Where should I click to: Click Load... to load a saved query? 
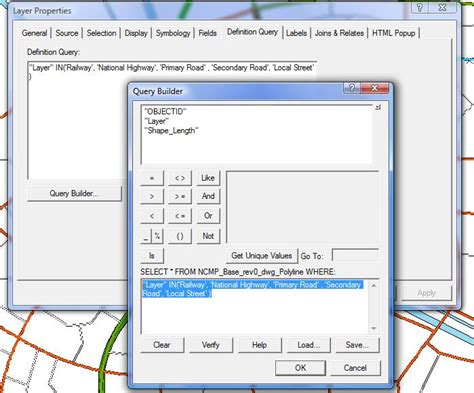(x=309, y=345)
